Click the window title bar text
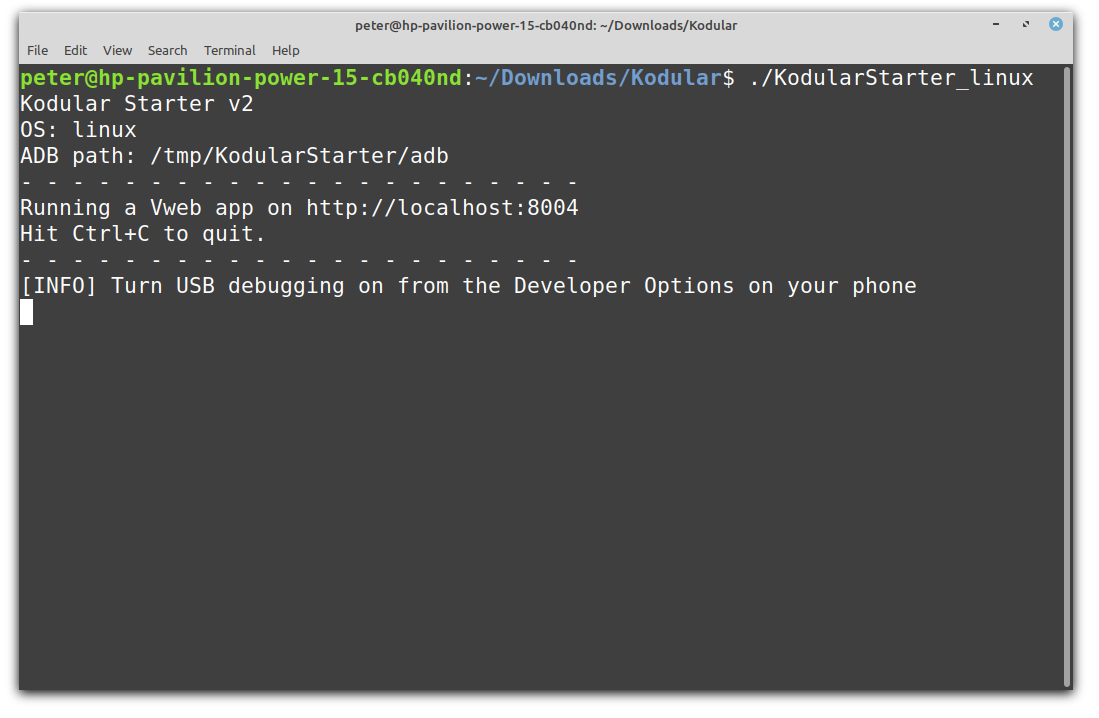Screen dimensions: 1099x718 (x=546, y=25)
